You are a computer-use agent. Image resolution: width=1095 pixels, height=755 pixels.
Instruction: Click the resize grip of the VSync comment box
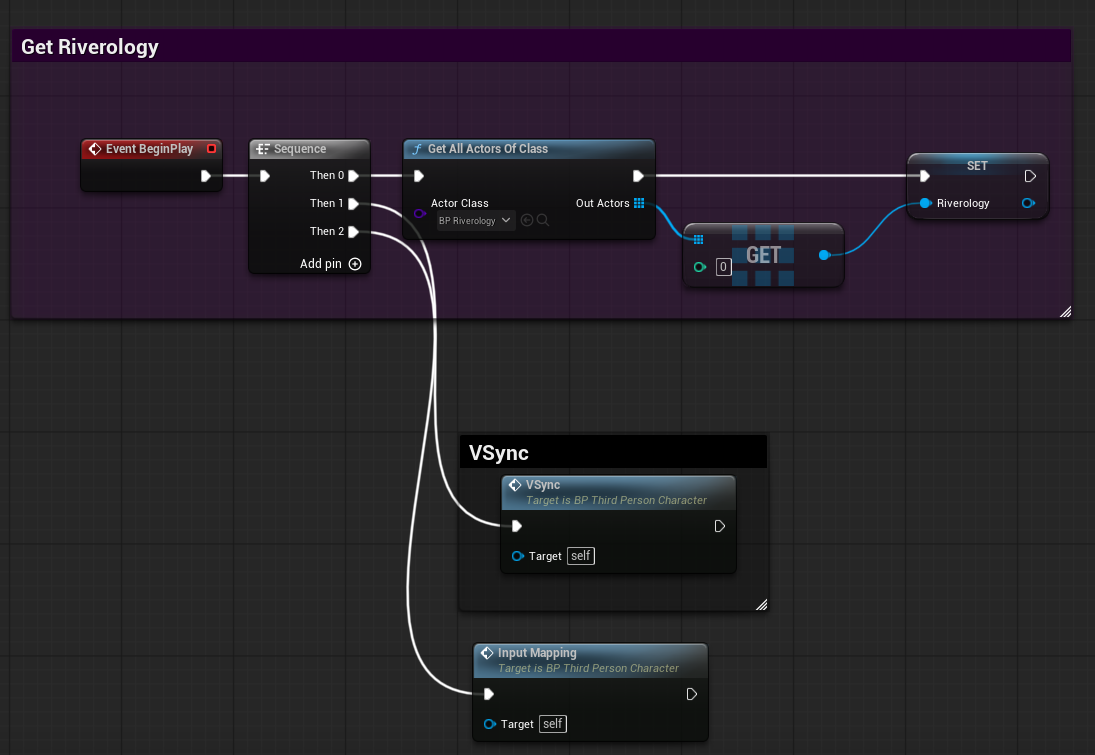pyautogui.click(x=761, y=604)
